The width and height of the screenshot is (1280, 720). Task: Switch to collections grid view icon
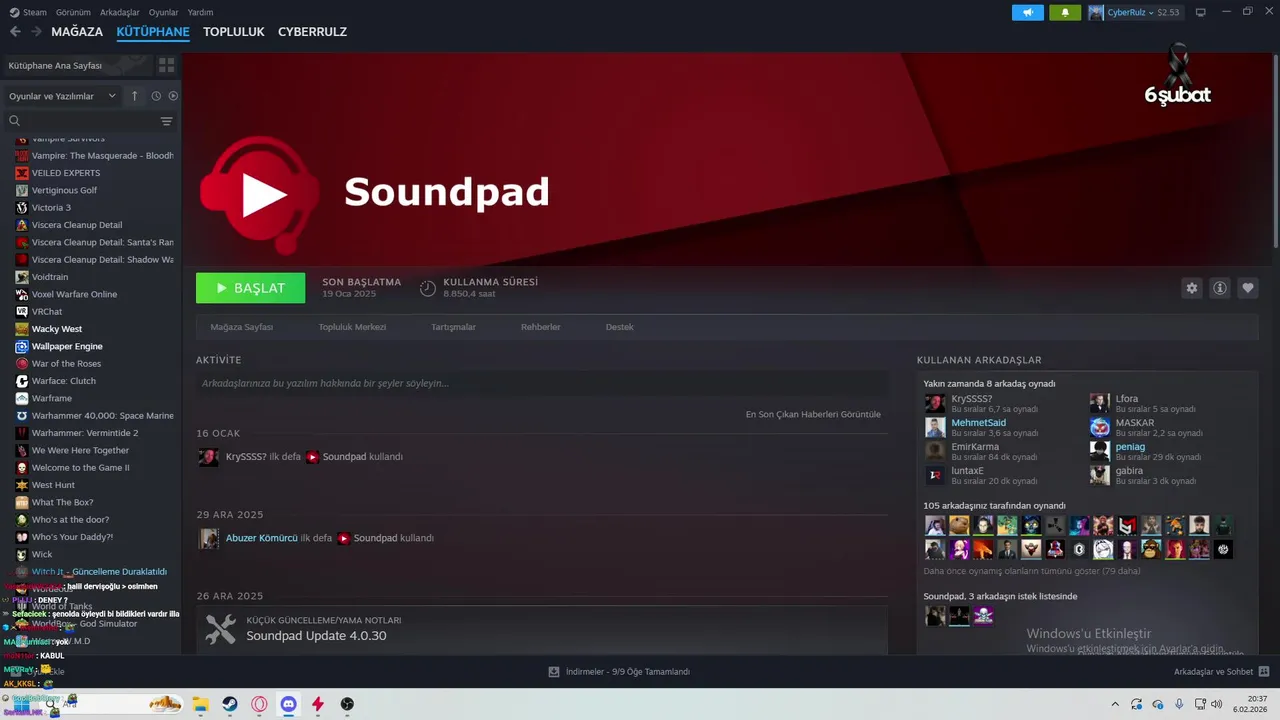tap(166, 65)
